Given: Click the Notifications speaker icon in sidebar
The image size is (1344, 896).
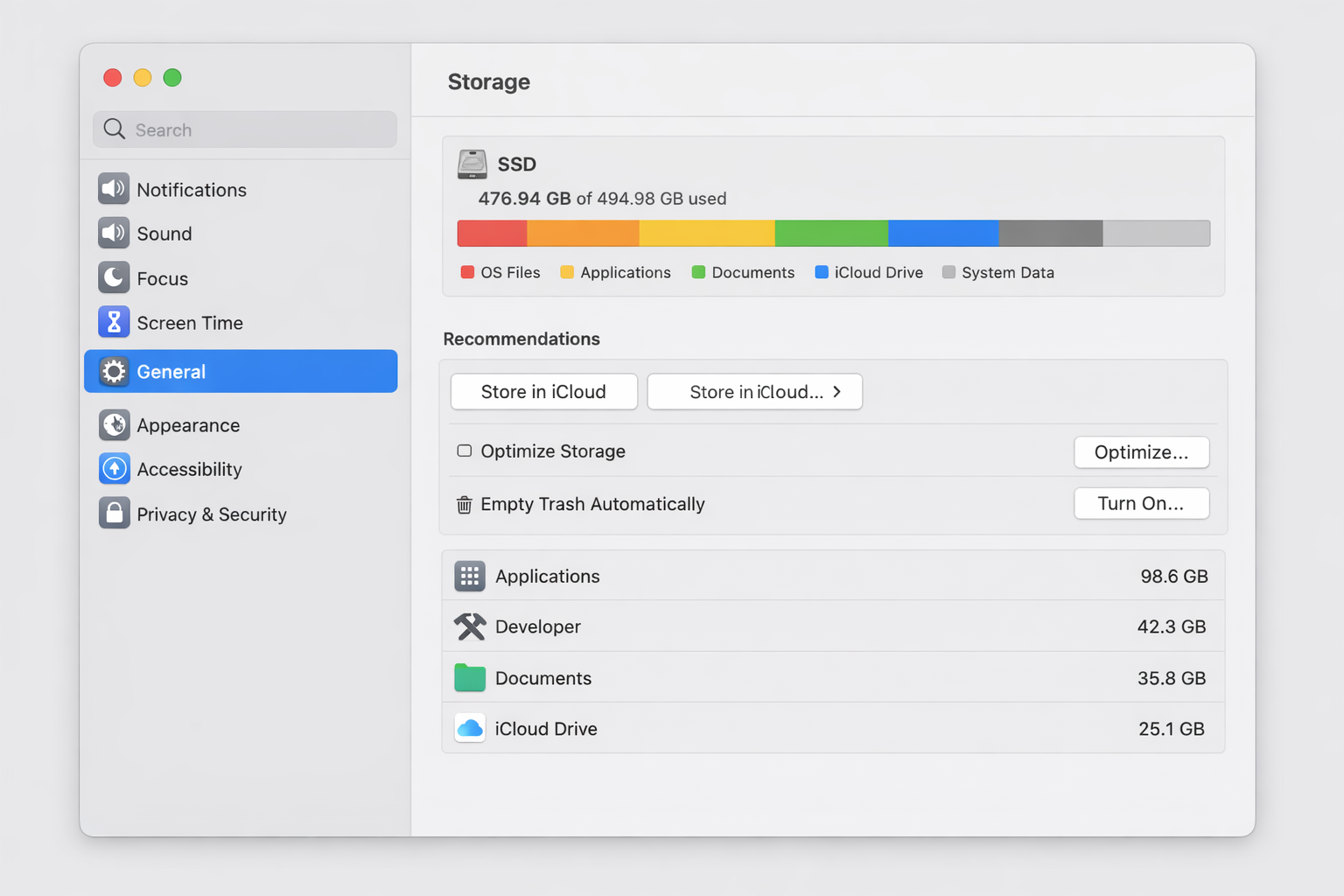Looking at the screenshot, I should pos(114,189).
